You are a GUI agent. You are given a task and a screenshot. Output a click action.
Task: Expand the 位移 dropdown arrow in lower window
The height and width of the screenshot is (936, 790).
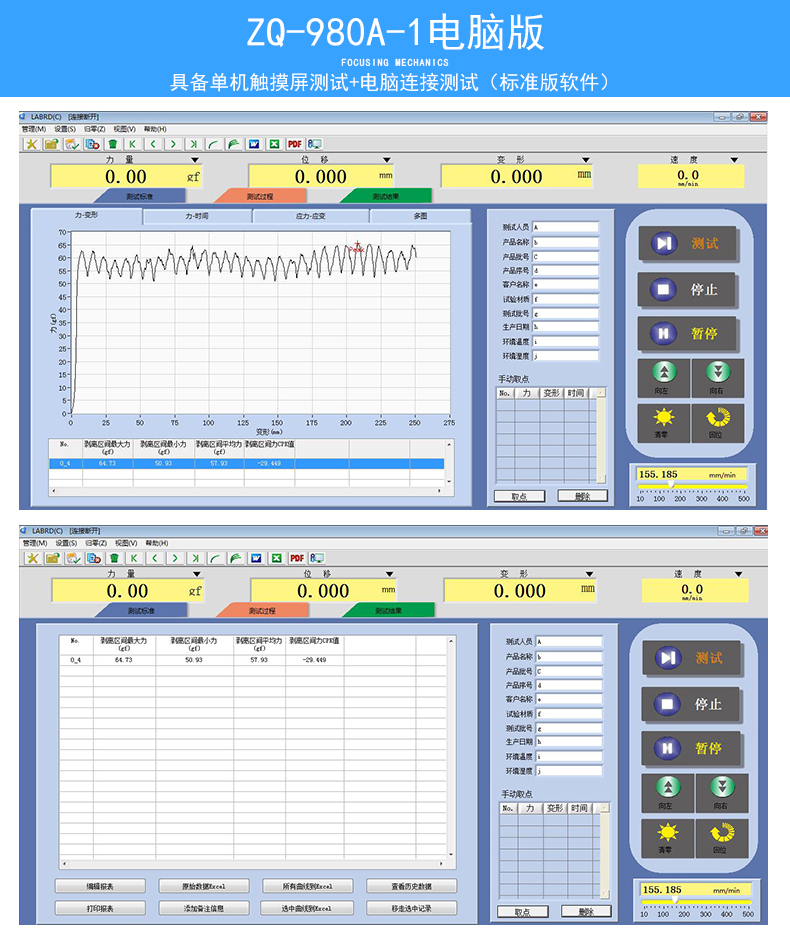(390, 574)
